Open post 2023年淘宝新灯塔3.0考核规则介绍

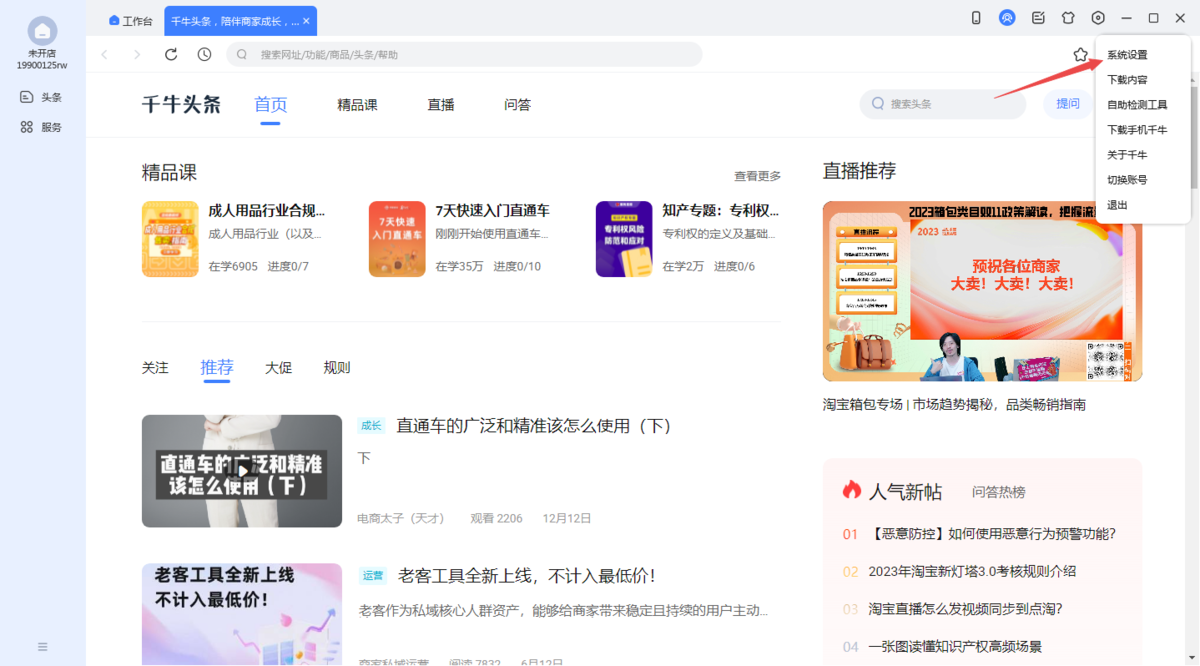pyautogui.click(x=972, y=572)
